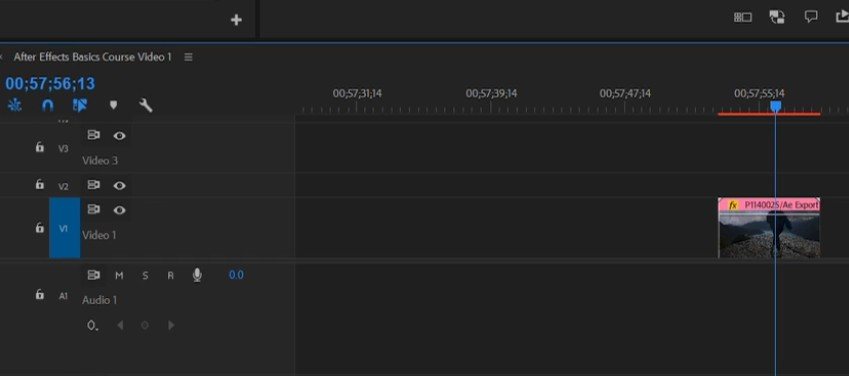
Task: Hide V2 track output eye
Action: 119,185
